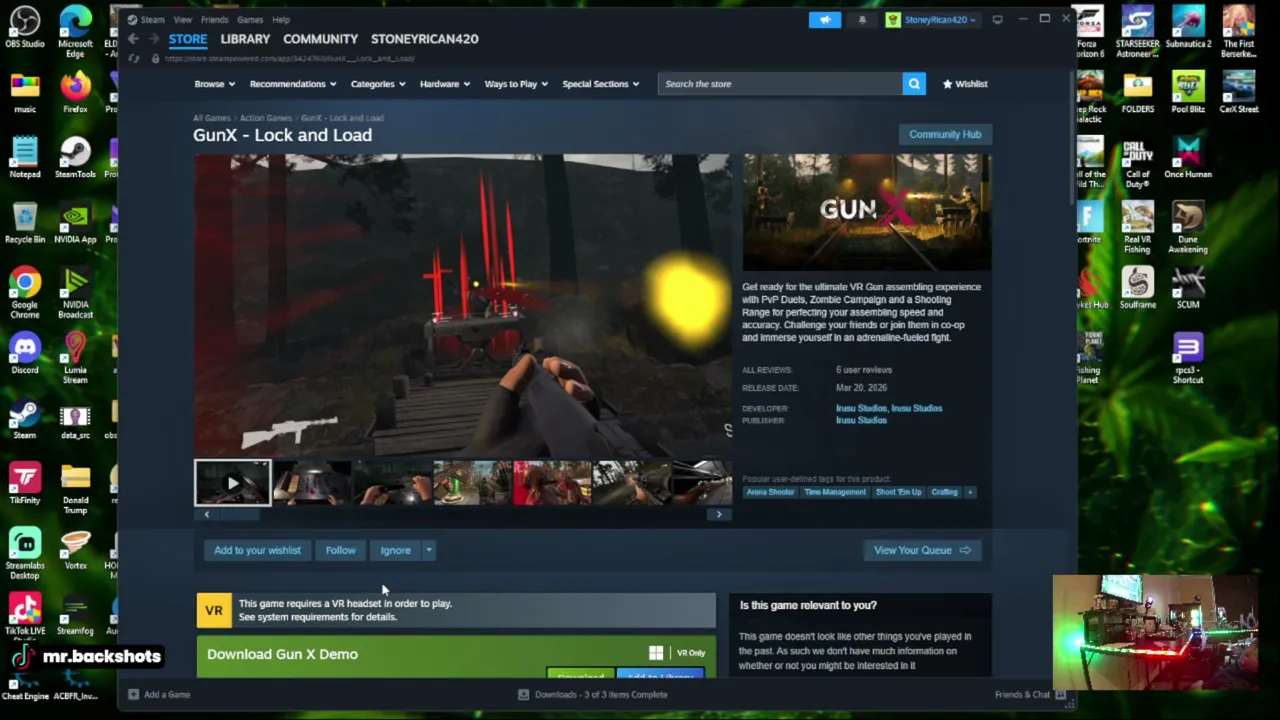Image resolution: width=1280 pixels, height=720 pixels.
Task: Select the Soulframe desktop icon
Action: click(1137, 288)
